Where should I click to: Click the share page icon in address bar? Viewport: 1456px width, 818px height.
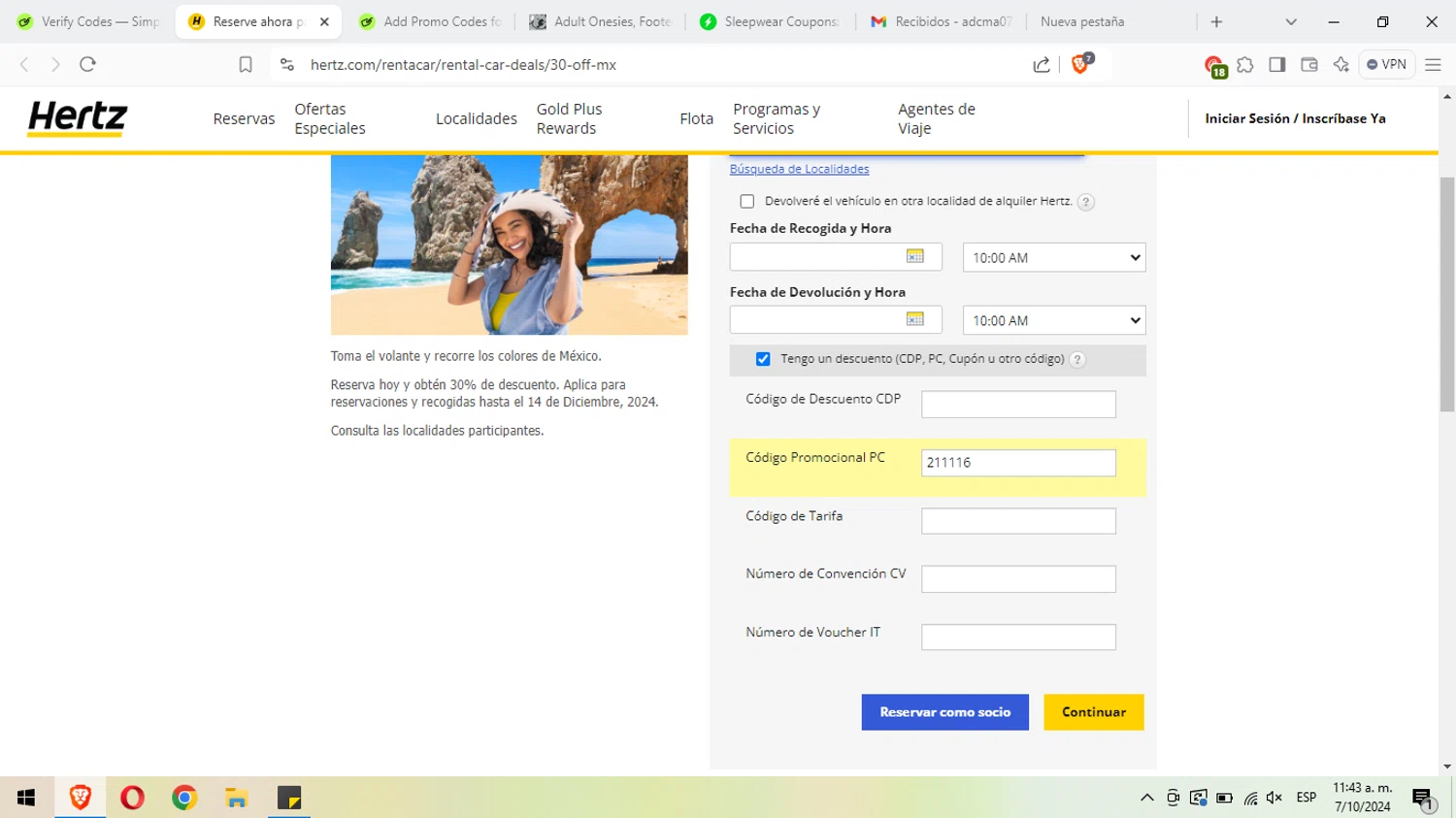(1042, 64)
